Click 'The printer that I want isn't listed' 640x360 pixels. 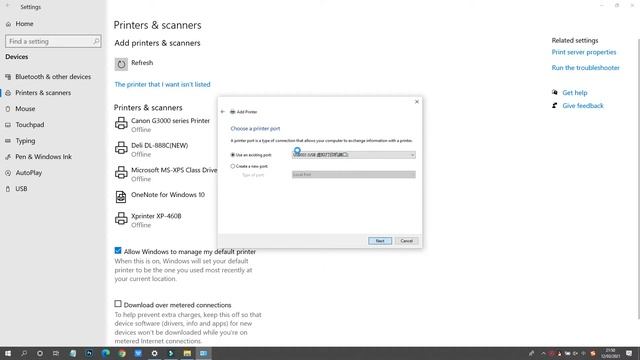point(162,84)
